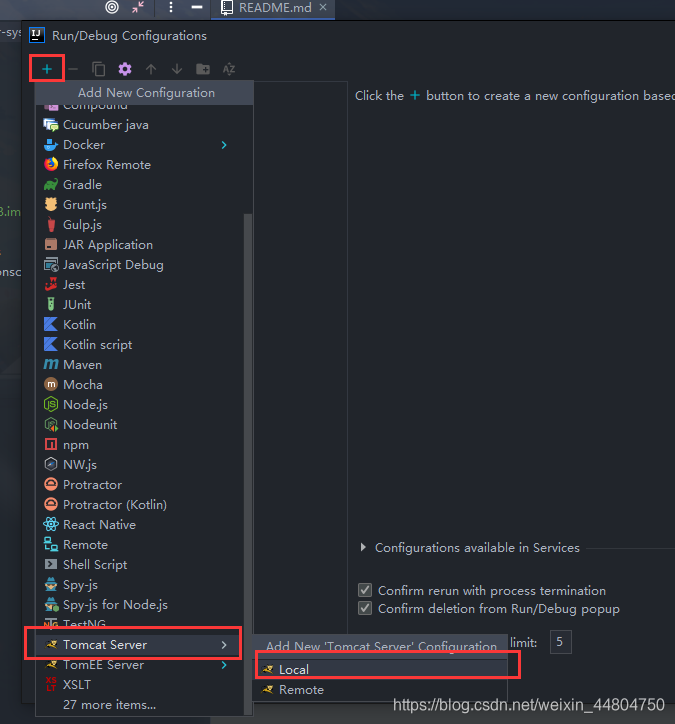
Task: Select Gulp.js configuration type
Action: pos(139,225)
